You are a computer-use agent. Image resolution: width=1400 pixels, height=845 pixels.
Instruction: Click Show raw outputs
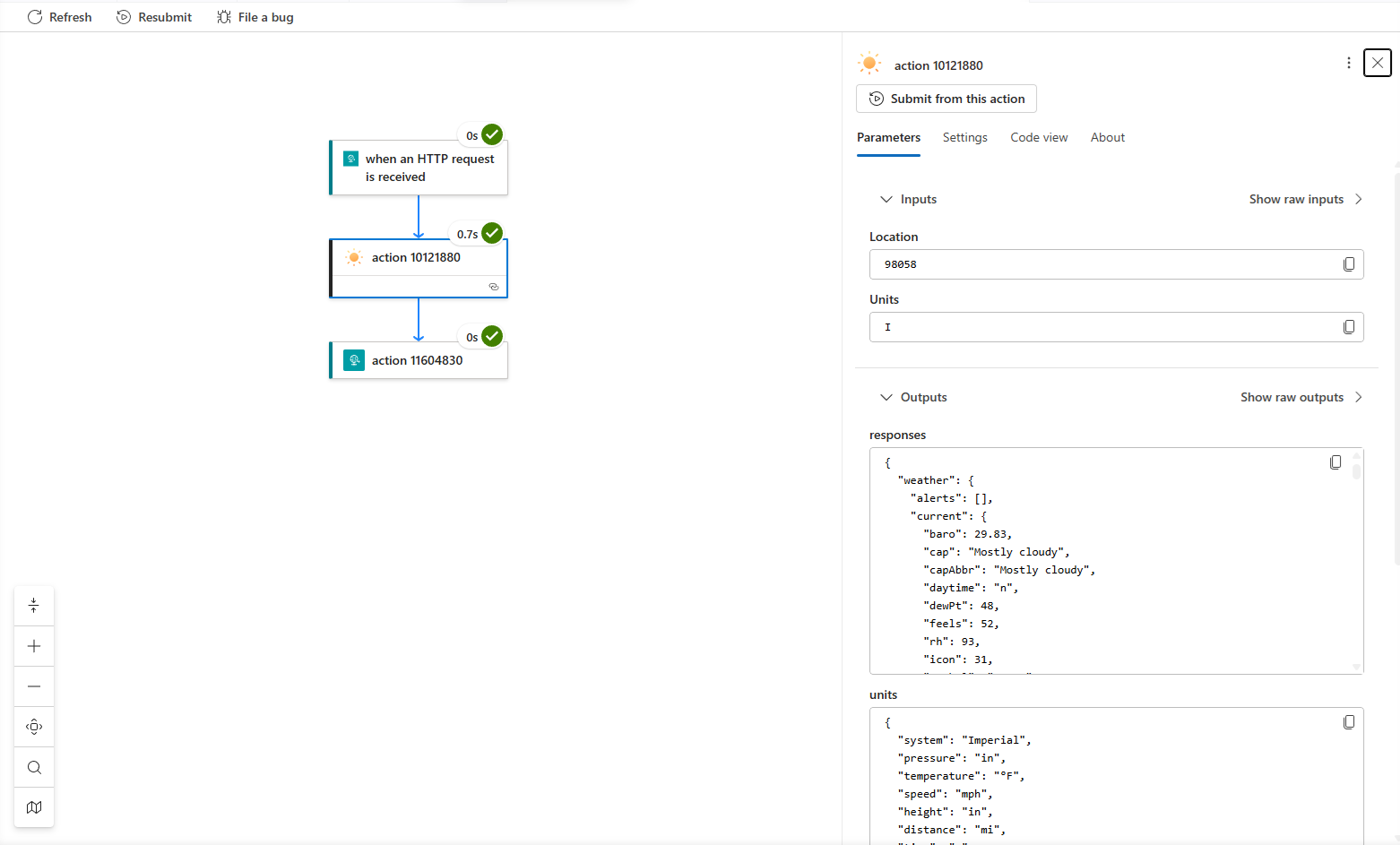tap(1292, 397)
